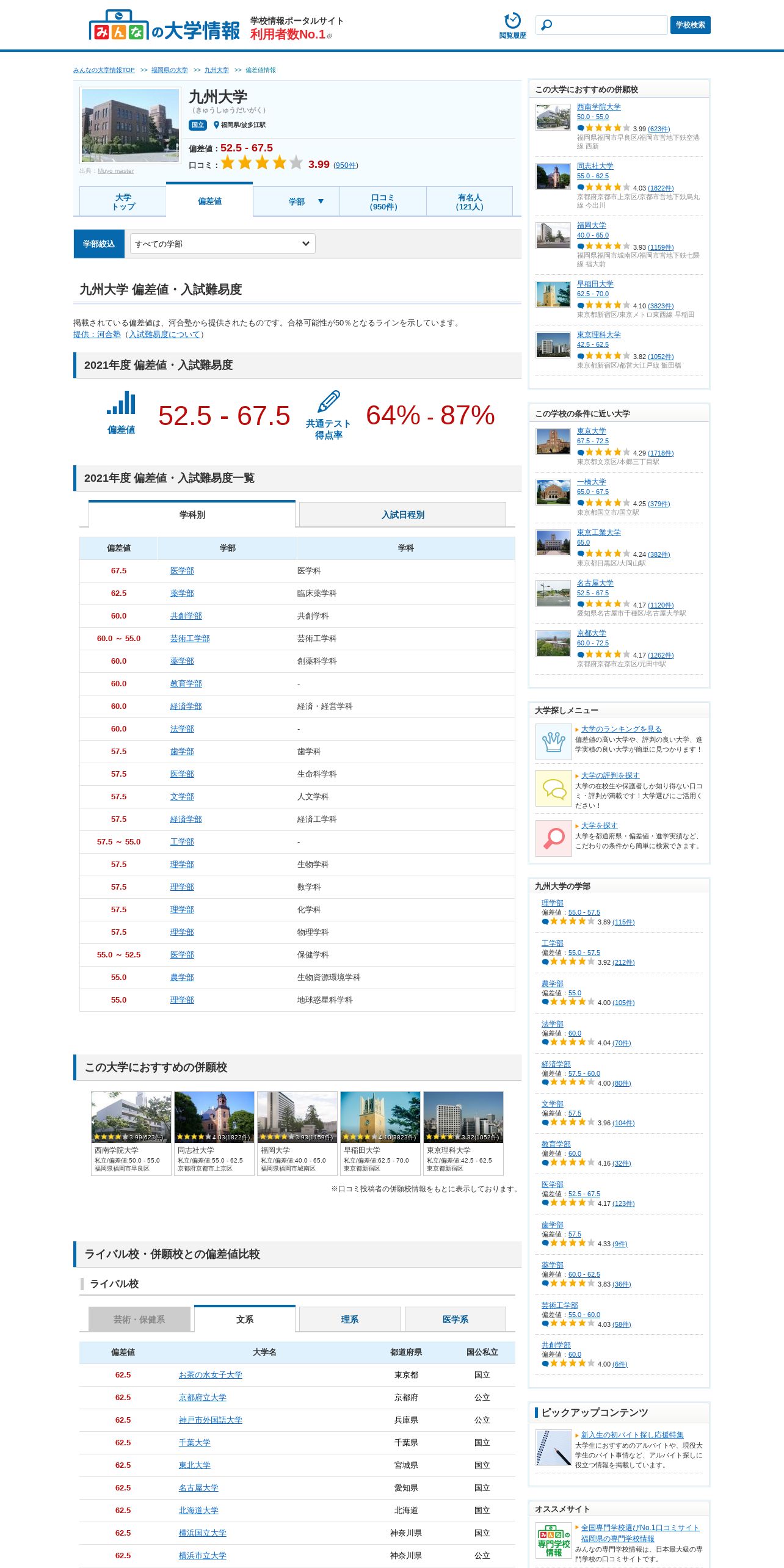Open 西南学院大学 thumbnail in sidebar
The width and height of the screenshot is (784, 1568).
pos(553,117)
